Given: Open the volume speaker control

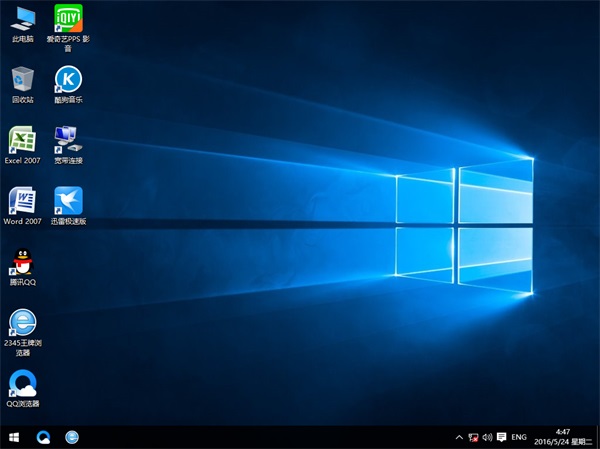Looking at the screenshot, I should [x=487, y=437].
